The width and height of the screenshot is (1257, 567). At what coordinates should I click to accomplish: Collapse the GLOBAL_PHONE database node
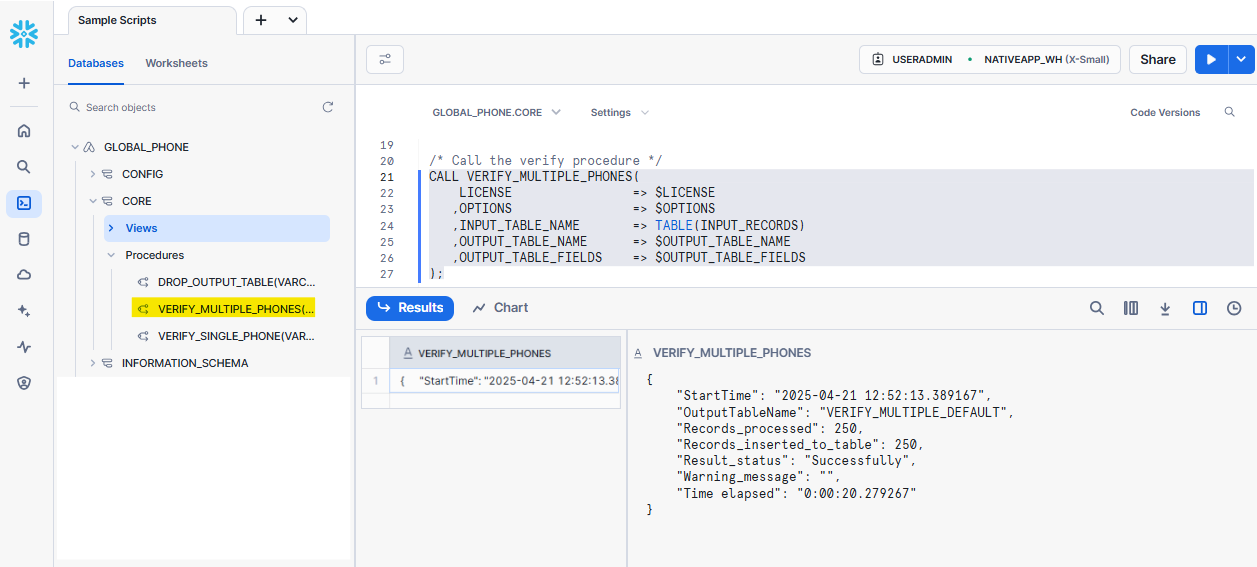click(x=75, y=147)
